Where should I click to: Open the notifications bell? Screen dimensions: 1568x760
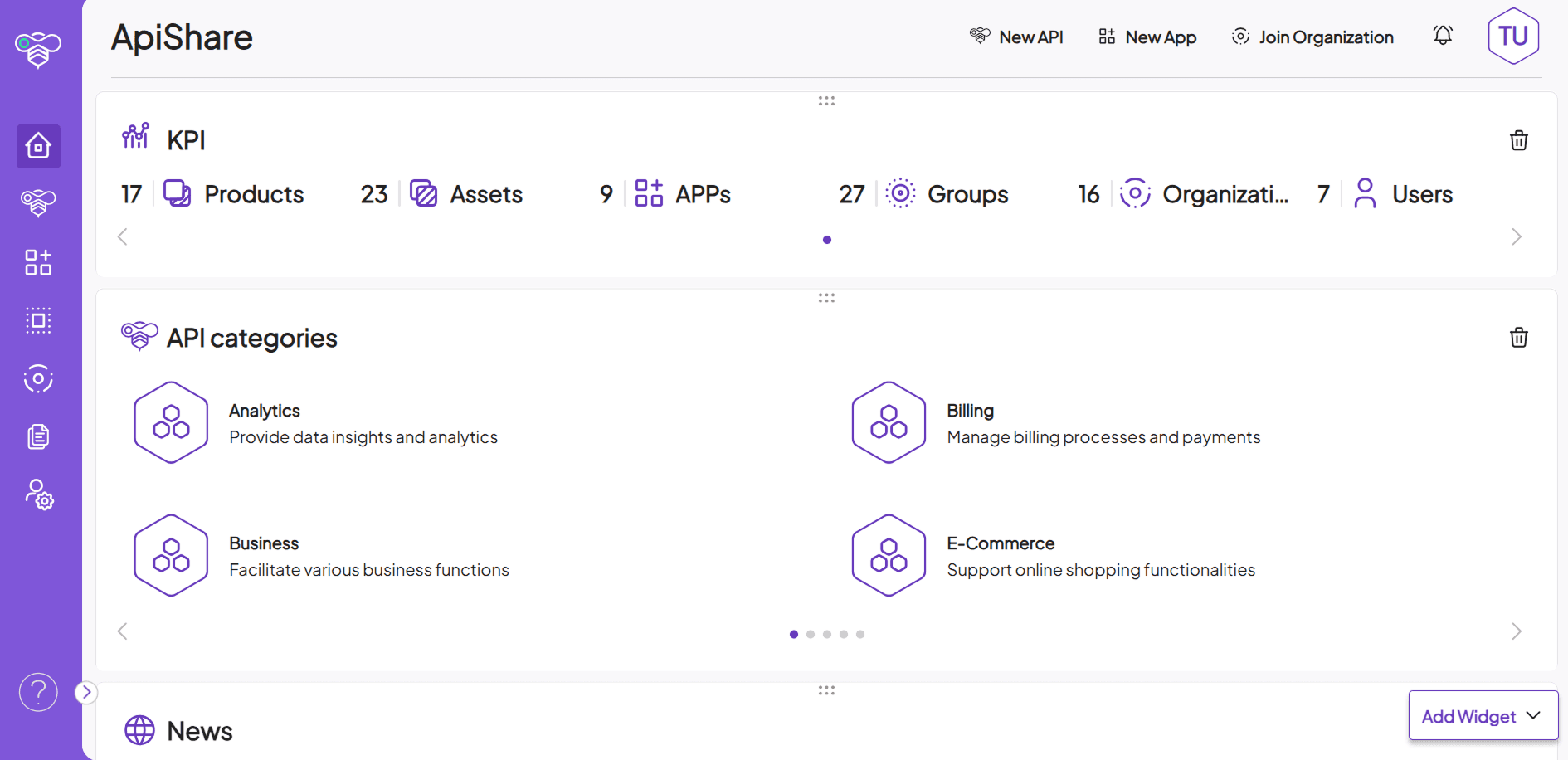tap(1443, 36)
